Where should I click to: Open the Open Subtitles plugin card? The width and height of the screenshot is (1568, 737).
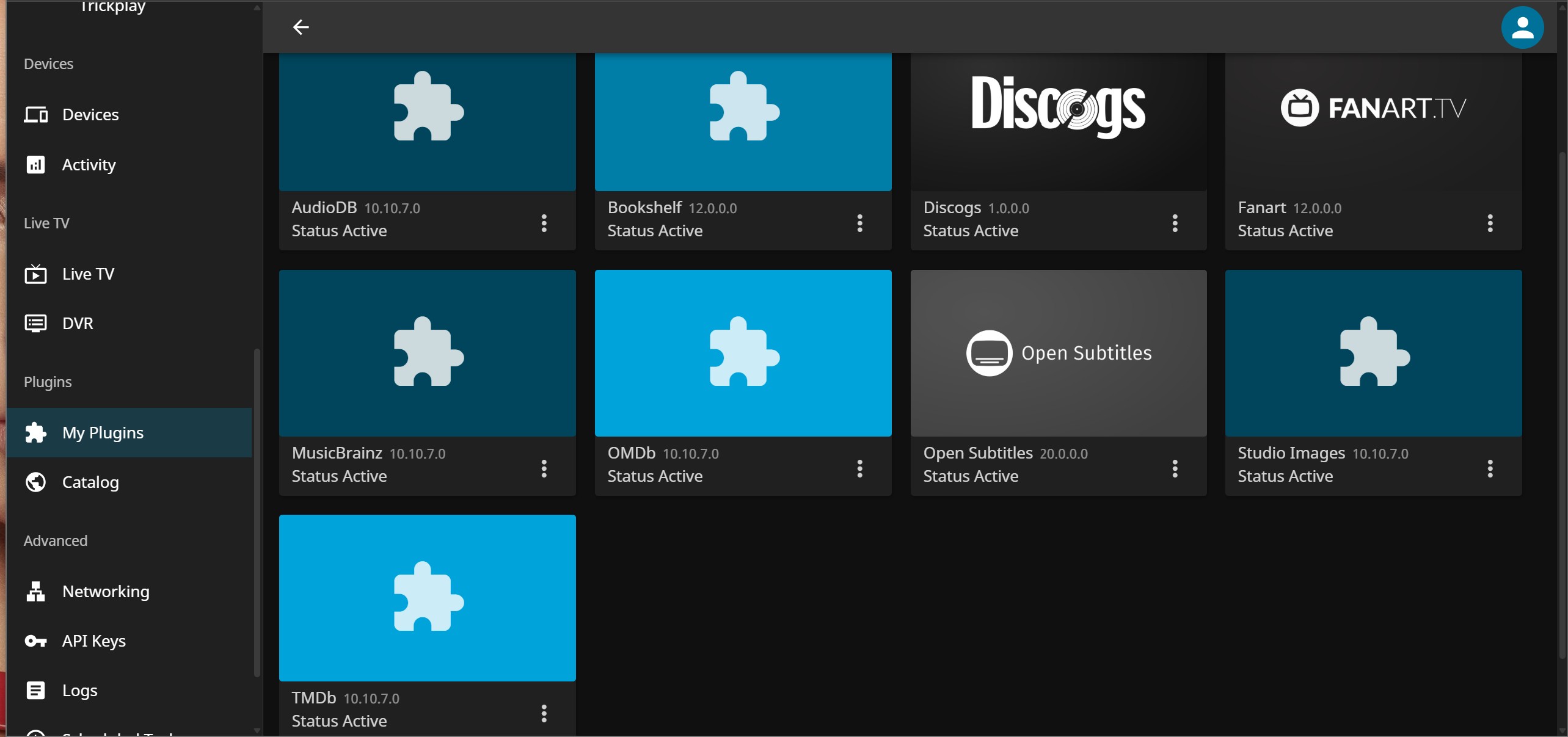click(x=1058, y=353)
